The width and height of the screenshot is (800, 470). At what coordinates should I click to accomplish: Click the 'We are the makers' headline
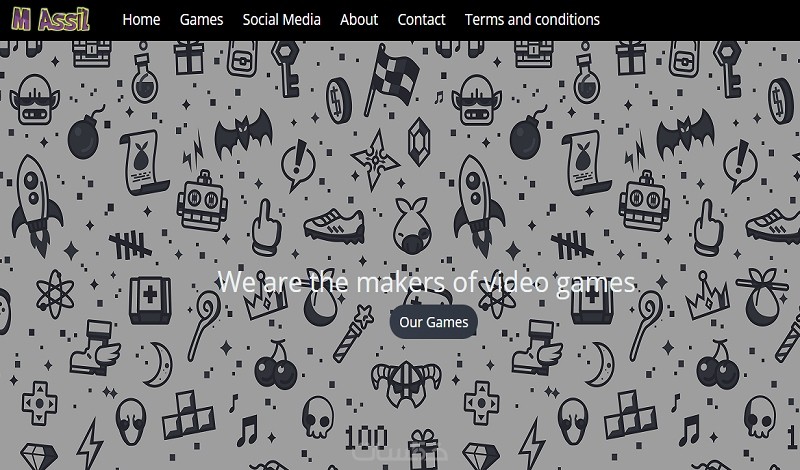(426, 282)
